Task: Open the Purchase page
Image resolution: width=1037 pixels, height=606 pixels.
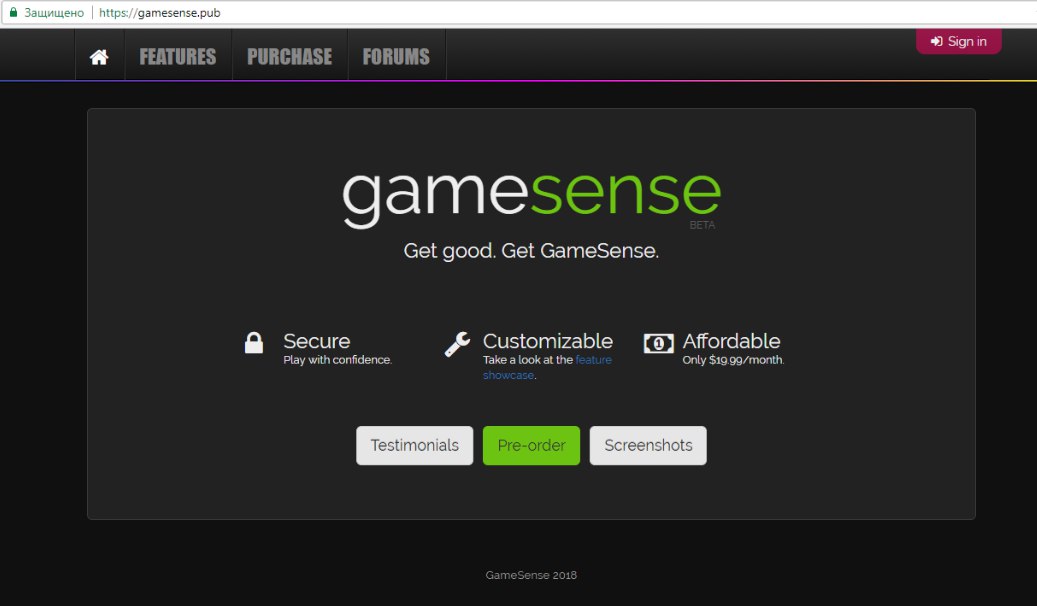Action: click(290, 57)
